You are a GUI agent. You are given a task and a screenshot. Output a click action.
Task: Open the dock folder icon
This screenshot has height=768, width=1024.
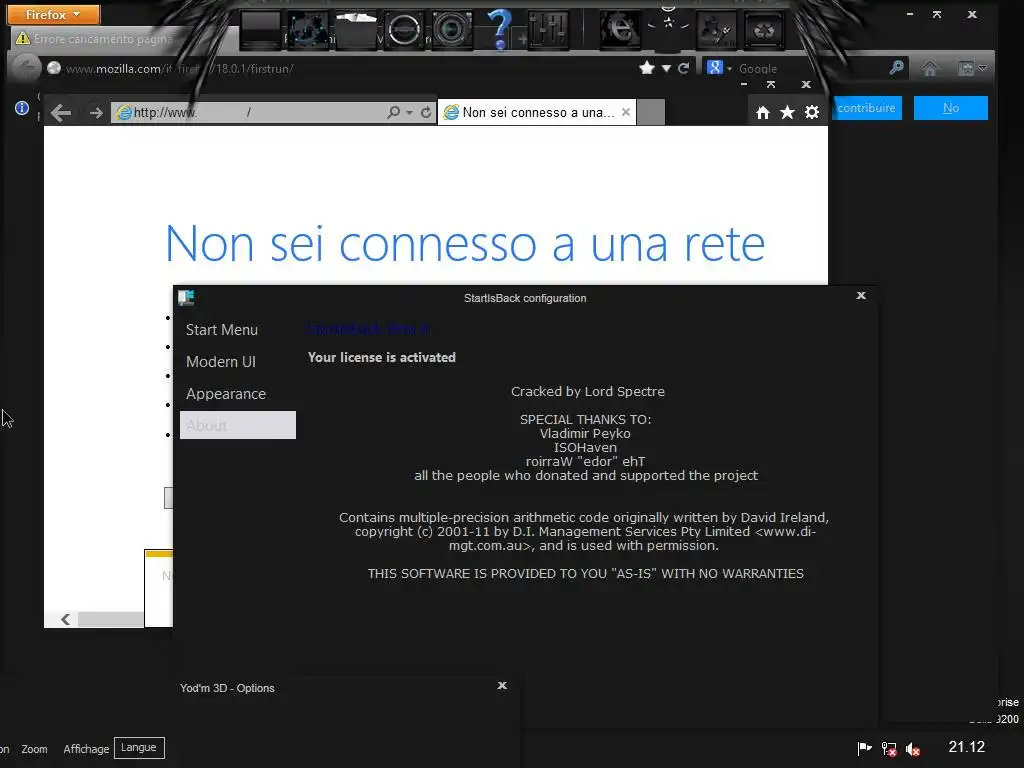(x=356, y=30)
